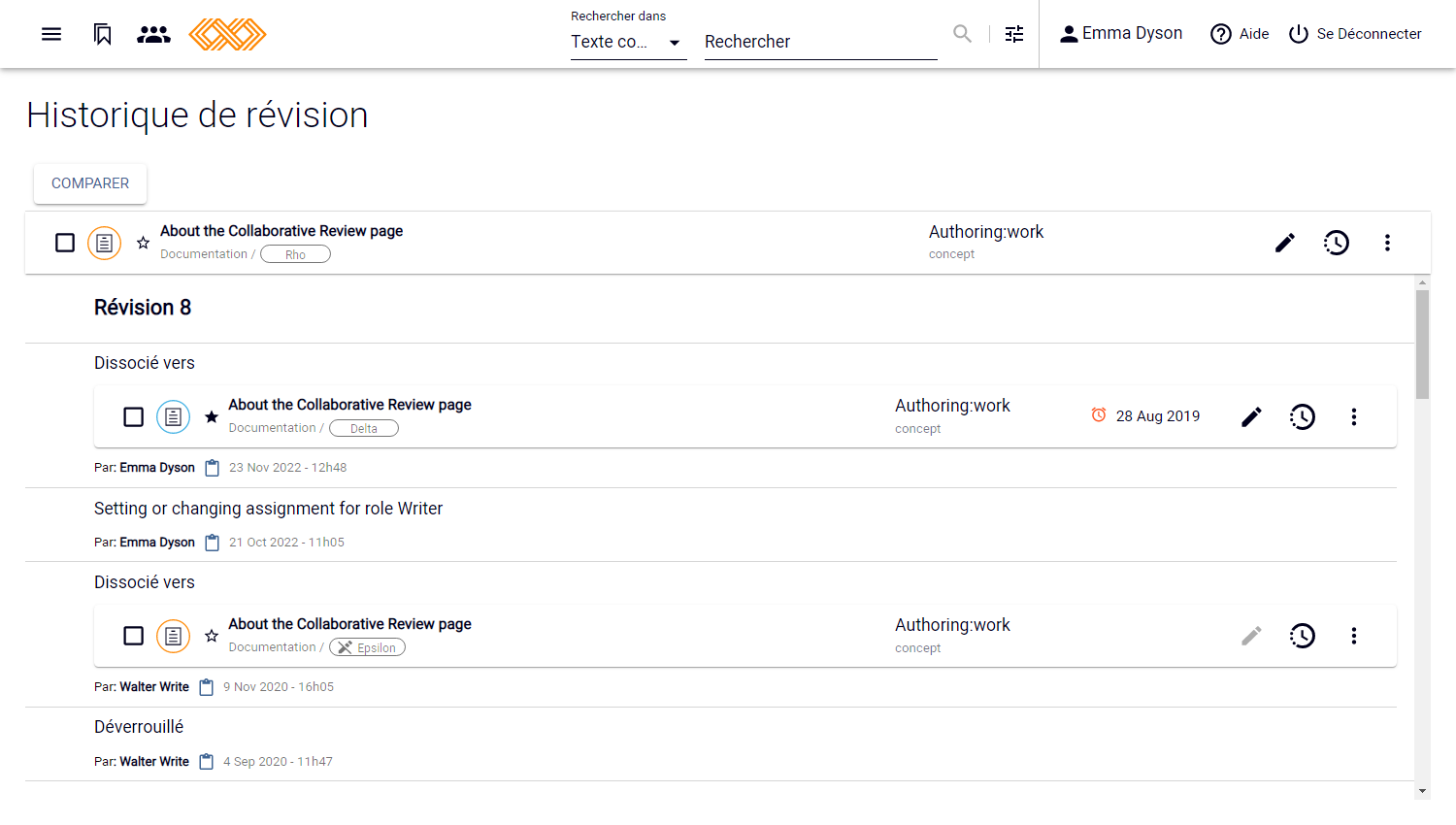Viewport: 1456px width, 825px height.
Task: Open revision history for Epsilon document
Action: click(1303, 636)
